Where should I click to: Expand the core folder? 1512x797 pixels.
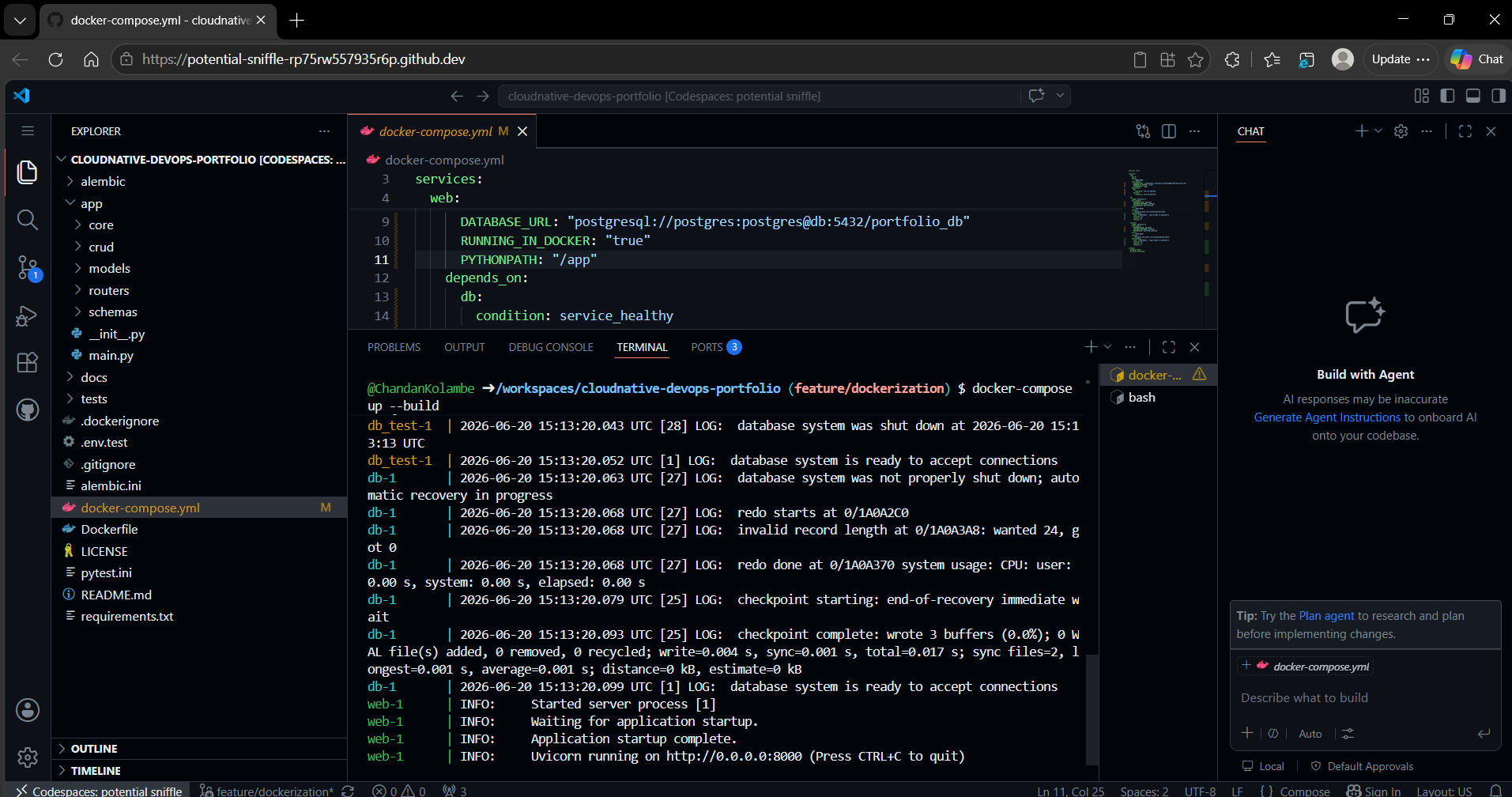point(199,225)
